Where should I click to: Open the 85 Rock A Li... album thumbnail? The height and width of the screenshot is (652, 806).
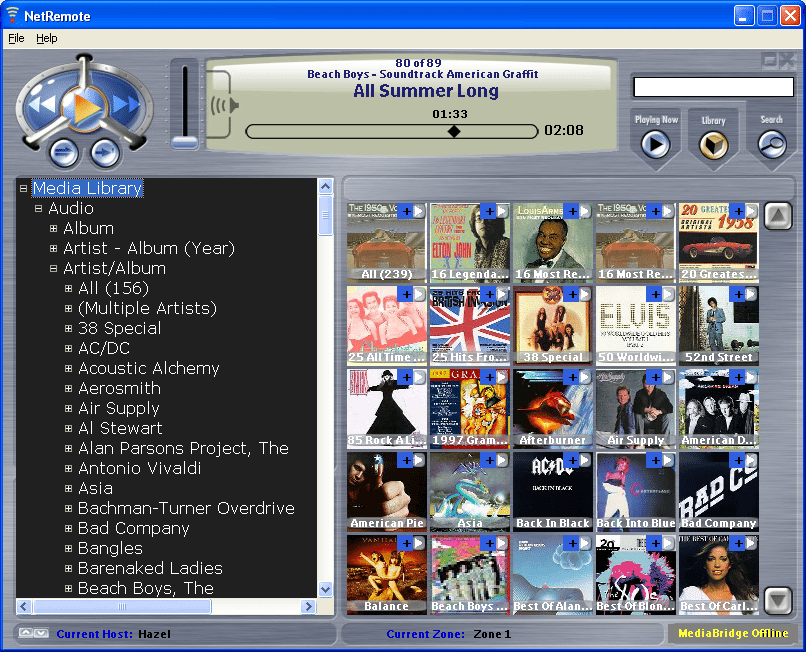point(387,408)
